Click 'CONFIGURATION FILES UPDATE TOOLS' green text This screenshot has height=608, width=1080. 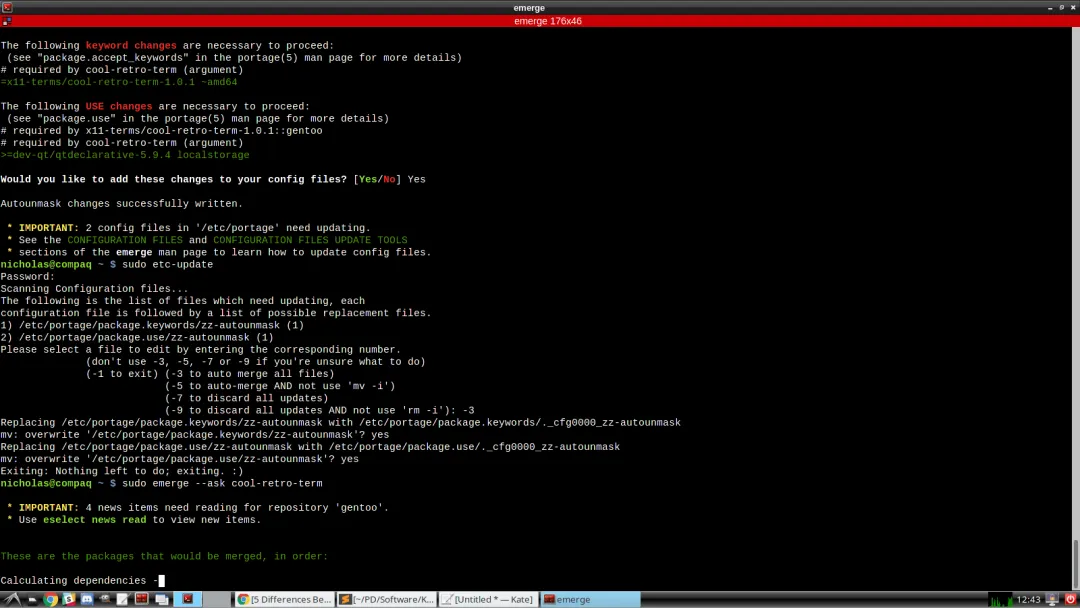(x=310, y=240)
